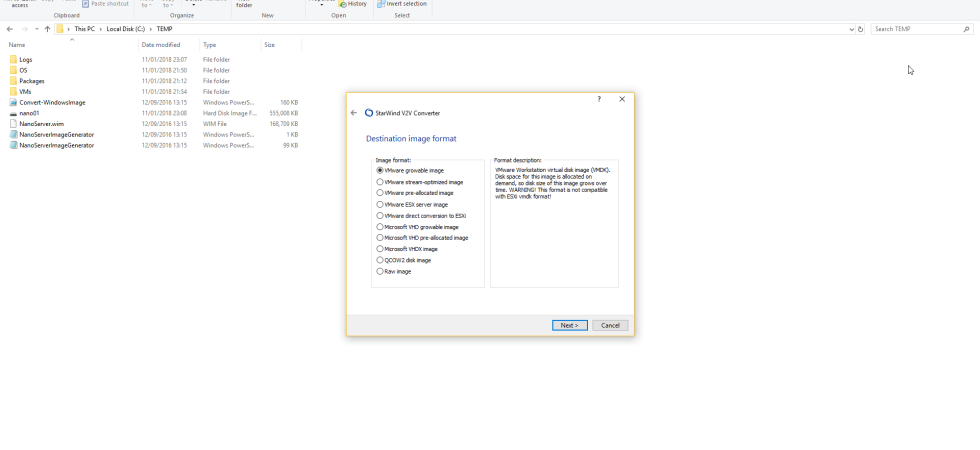
Task: Pick Microsoft VHD growable image option
Action: tap(417, 227)
